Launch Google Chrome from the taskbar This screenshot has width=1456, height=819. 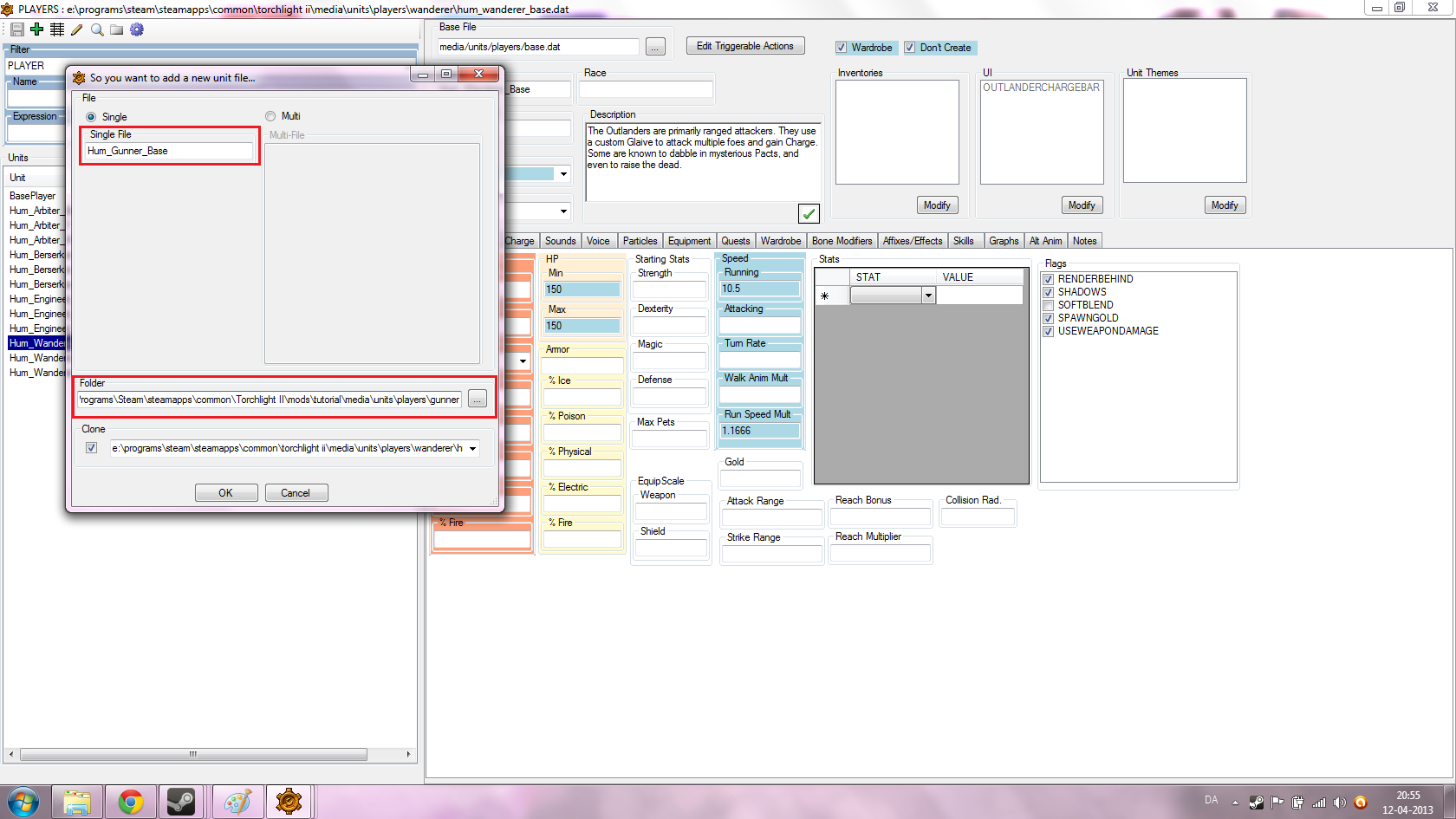(x=131, y=802)
